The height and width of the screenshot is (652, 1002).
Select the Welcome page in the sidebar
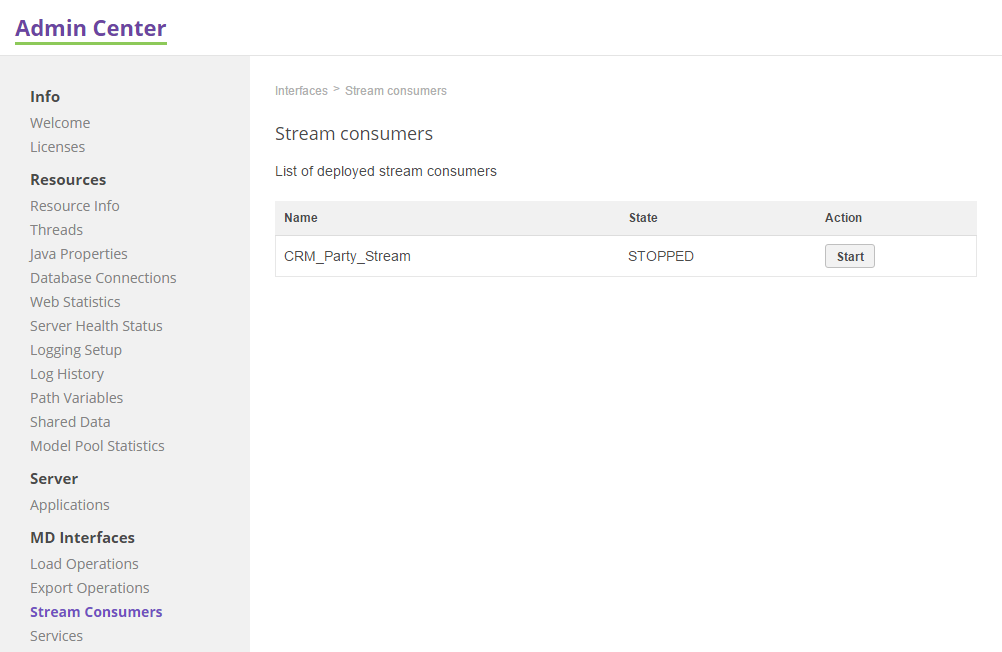pos(60,122)
